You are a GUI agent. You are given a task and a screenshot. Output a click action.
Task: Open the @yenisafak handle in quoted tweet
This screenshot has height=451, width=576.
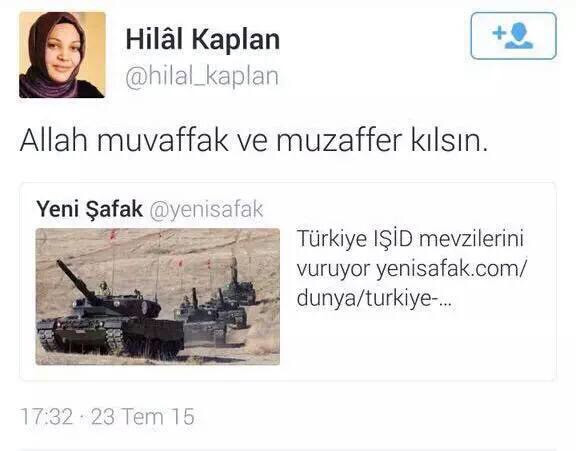(x=206, y=210)
